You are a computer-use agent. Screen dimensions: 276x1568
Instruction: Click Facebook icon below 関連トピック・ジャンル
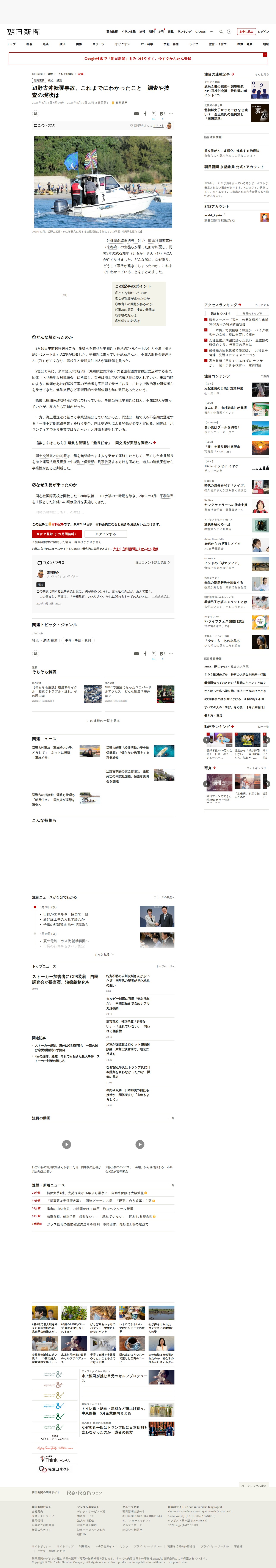(145, 654)
